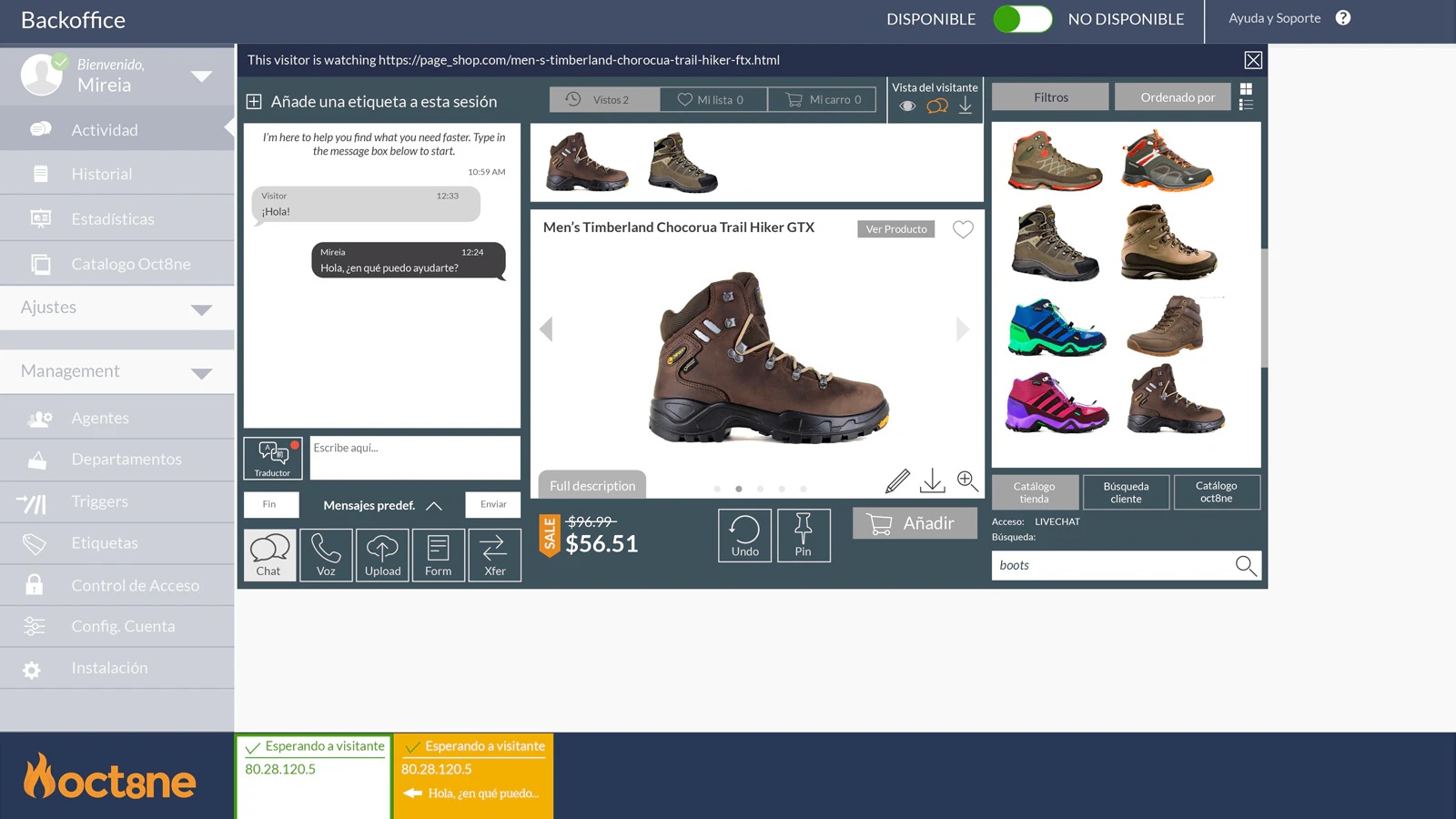Image resolution: width=1456 pixels, height=819 pixels.
Task: Click the Config. Cuenta sliders icon
Action: 34,626
